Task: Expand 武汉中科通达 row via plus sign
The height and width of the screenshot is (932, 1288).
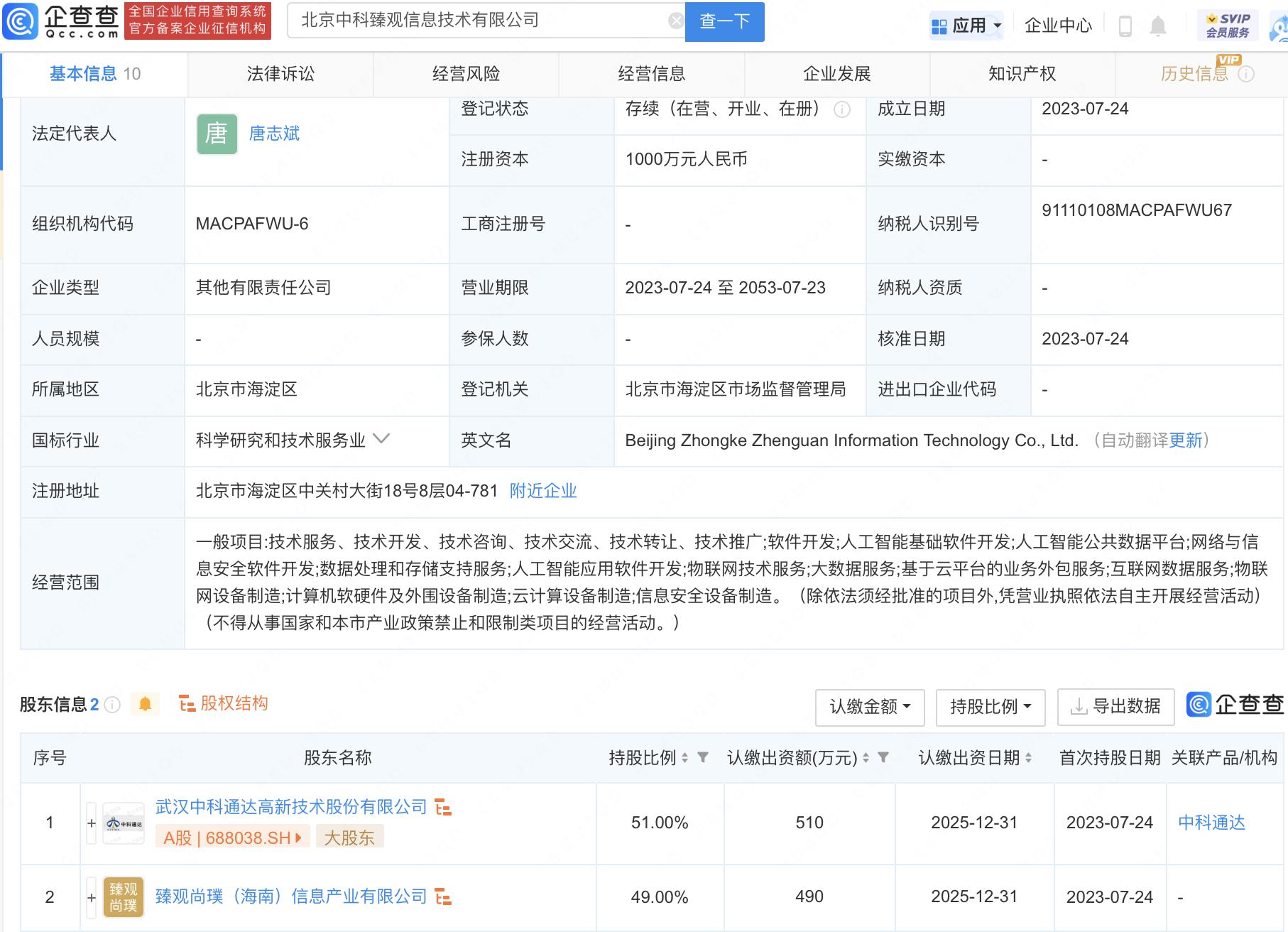Action: (91, 822)
